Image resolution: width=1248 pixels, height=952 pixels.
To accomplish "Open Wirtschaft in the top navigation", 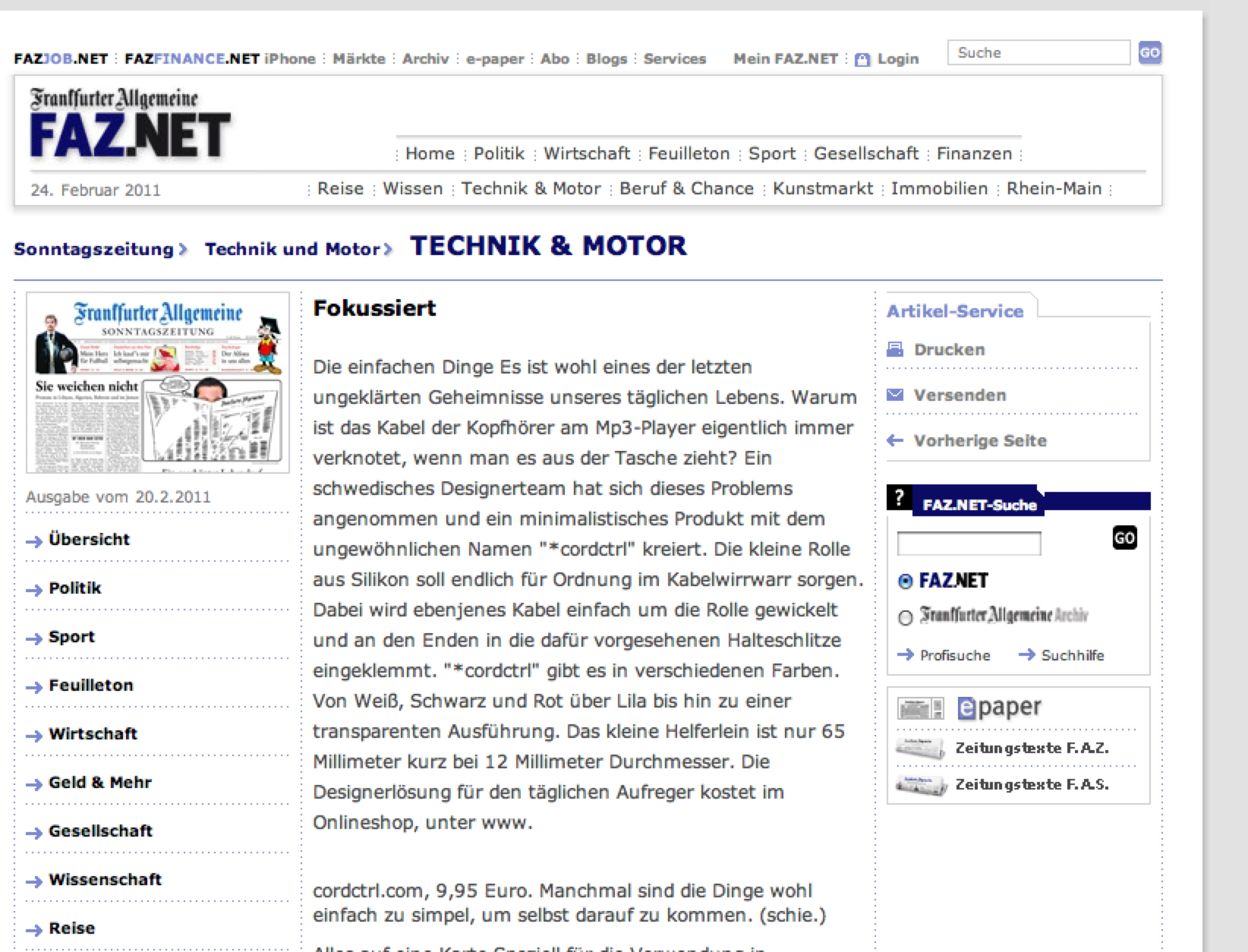I will pos(587,153).
